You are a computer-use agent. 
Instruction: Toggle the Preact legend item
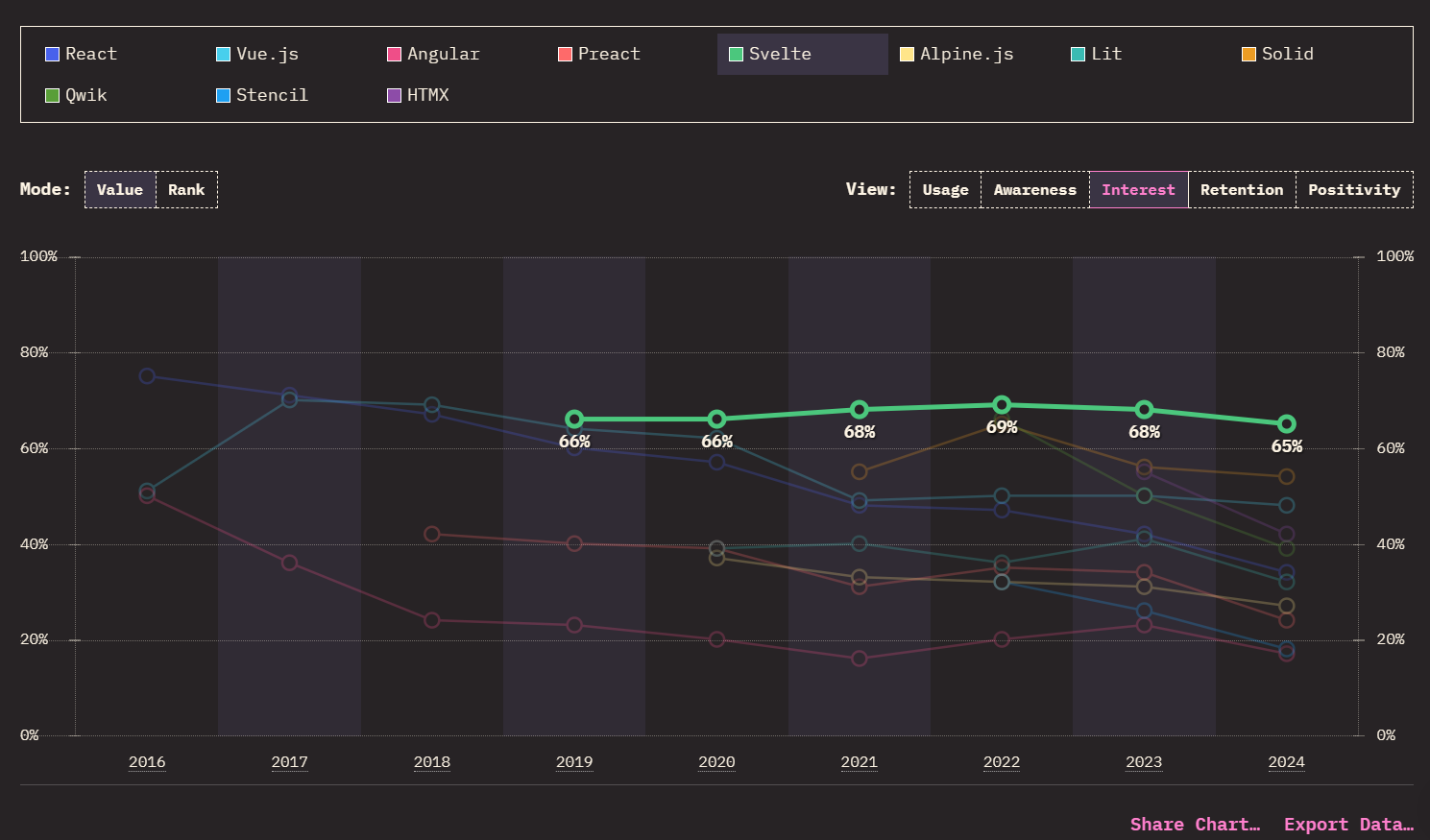coord(599,54)
